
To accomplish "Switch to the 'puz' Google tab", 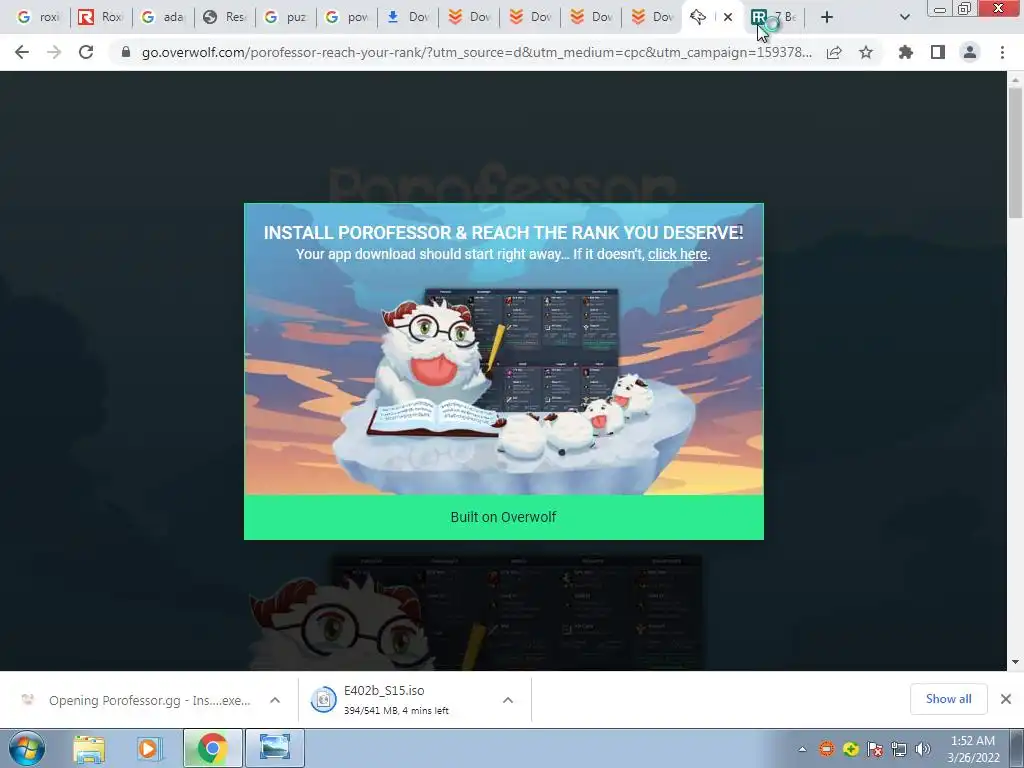I will pos(285,17).
